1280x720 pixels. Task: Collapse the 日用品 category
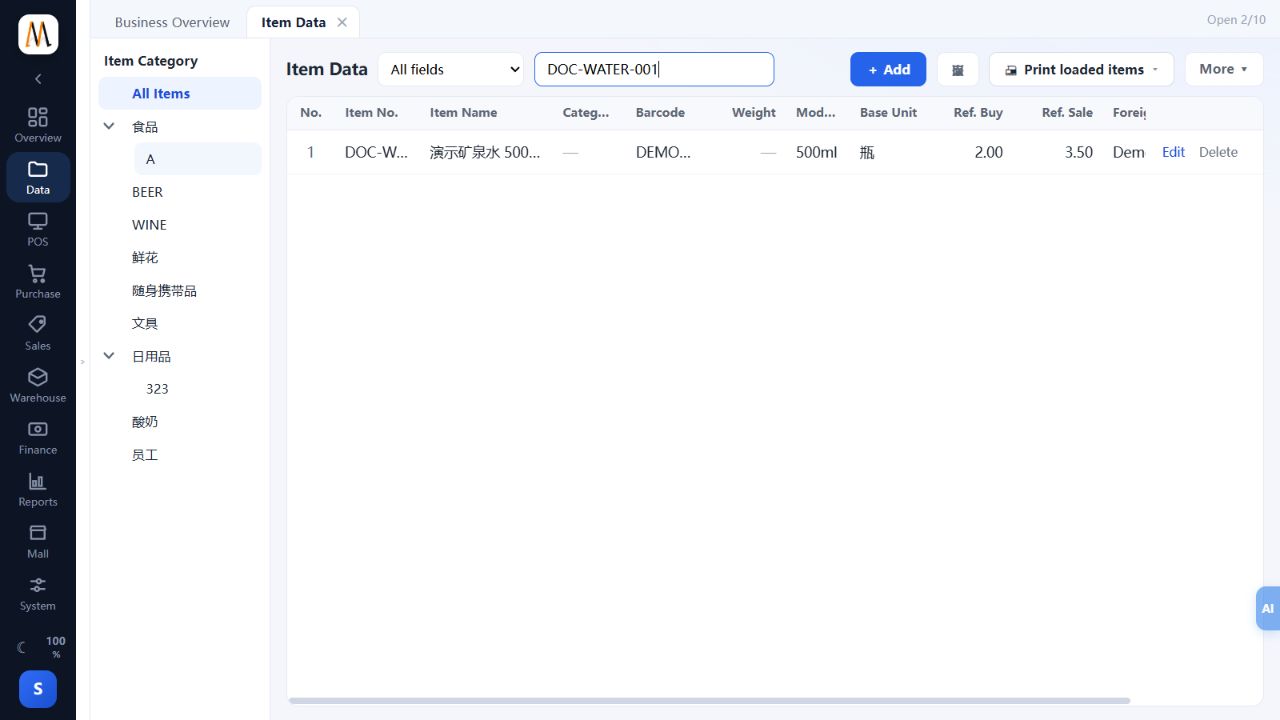[x=110, y=356]
